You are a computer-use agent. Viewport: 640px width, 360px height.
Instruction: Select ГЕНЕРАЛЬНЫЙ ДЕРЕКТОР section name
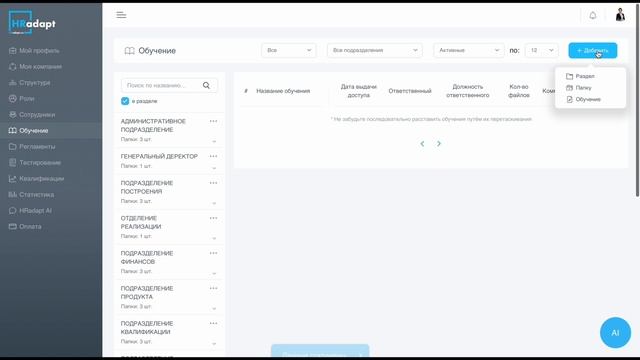pos(159,156)
